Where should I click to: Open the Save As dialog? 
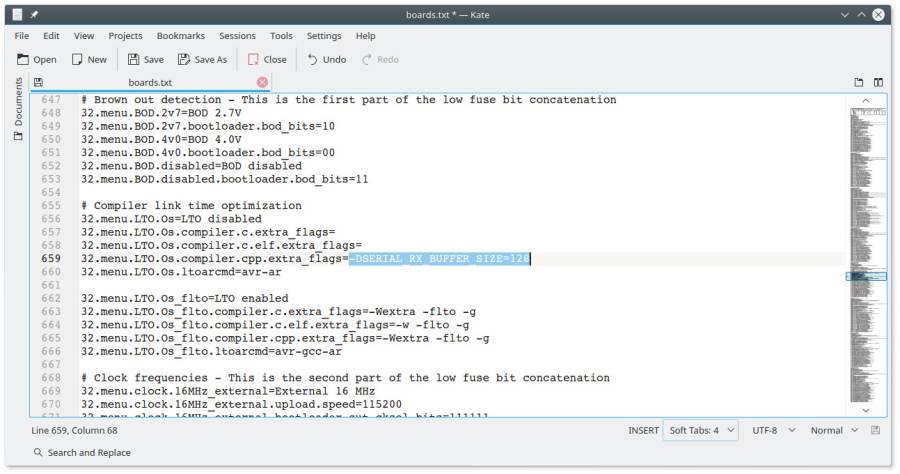click(202, 60)
